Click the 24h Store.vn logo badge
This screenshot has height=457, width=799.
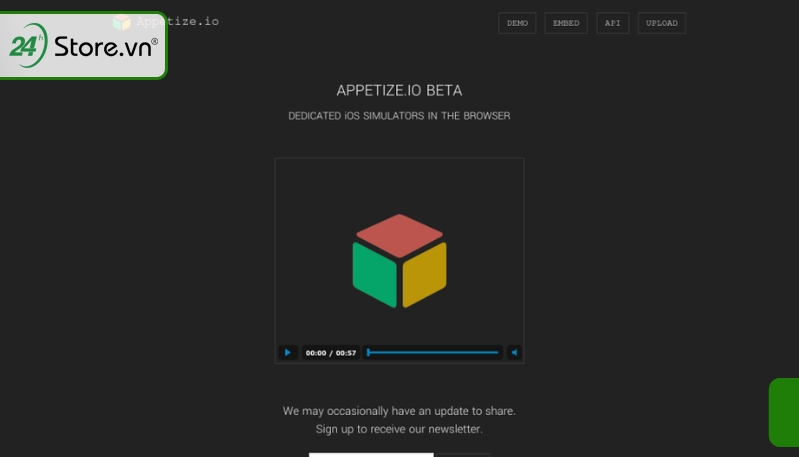click(83, 45)
